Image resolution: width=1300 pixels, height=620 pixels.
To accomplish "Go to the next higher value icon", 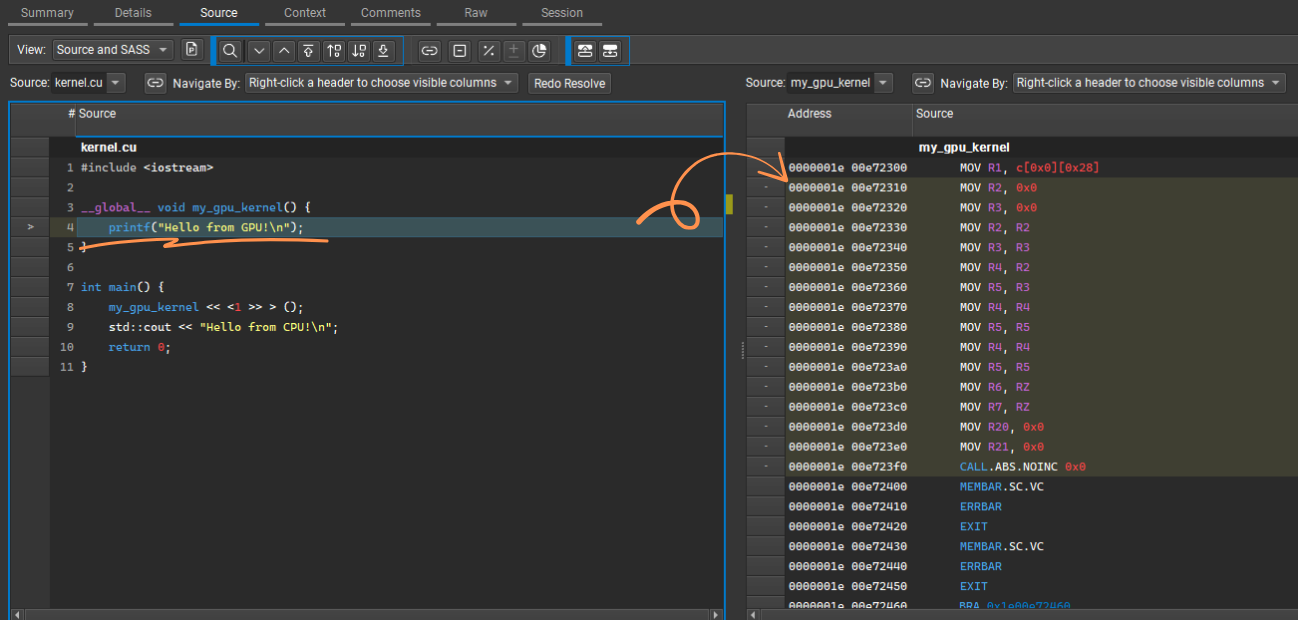I will tap(334, 50).
